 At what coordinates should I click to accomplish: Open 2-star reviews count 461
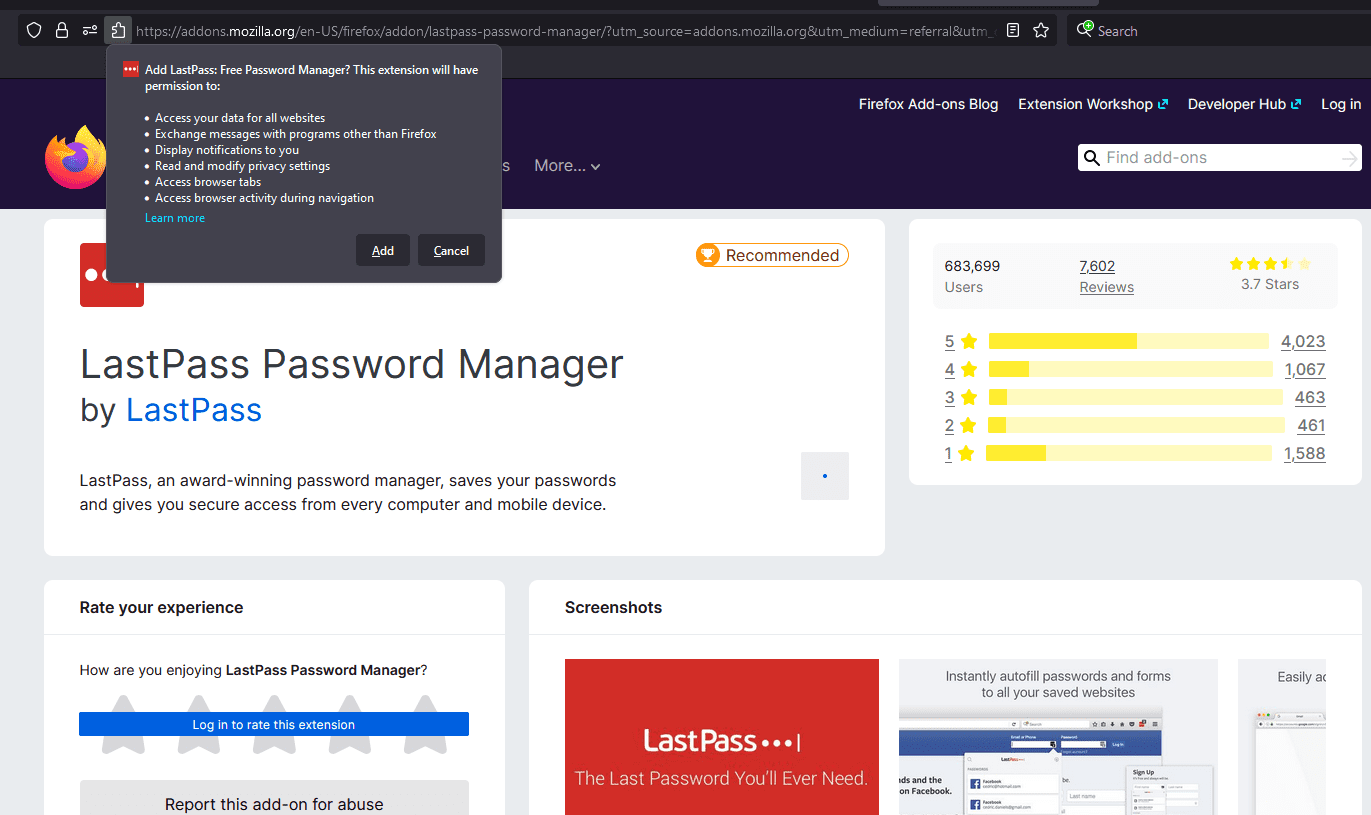[x=1311, y=426]
